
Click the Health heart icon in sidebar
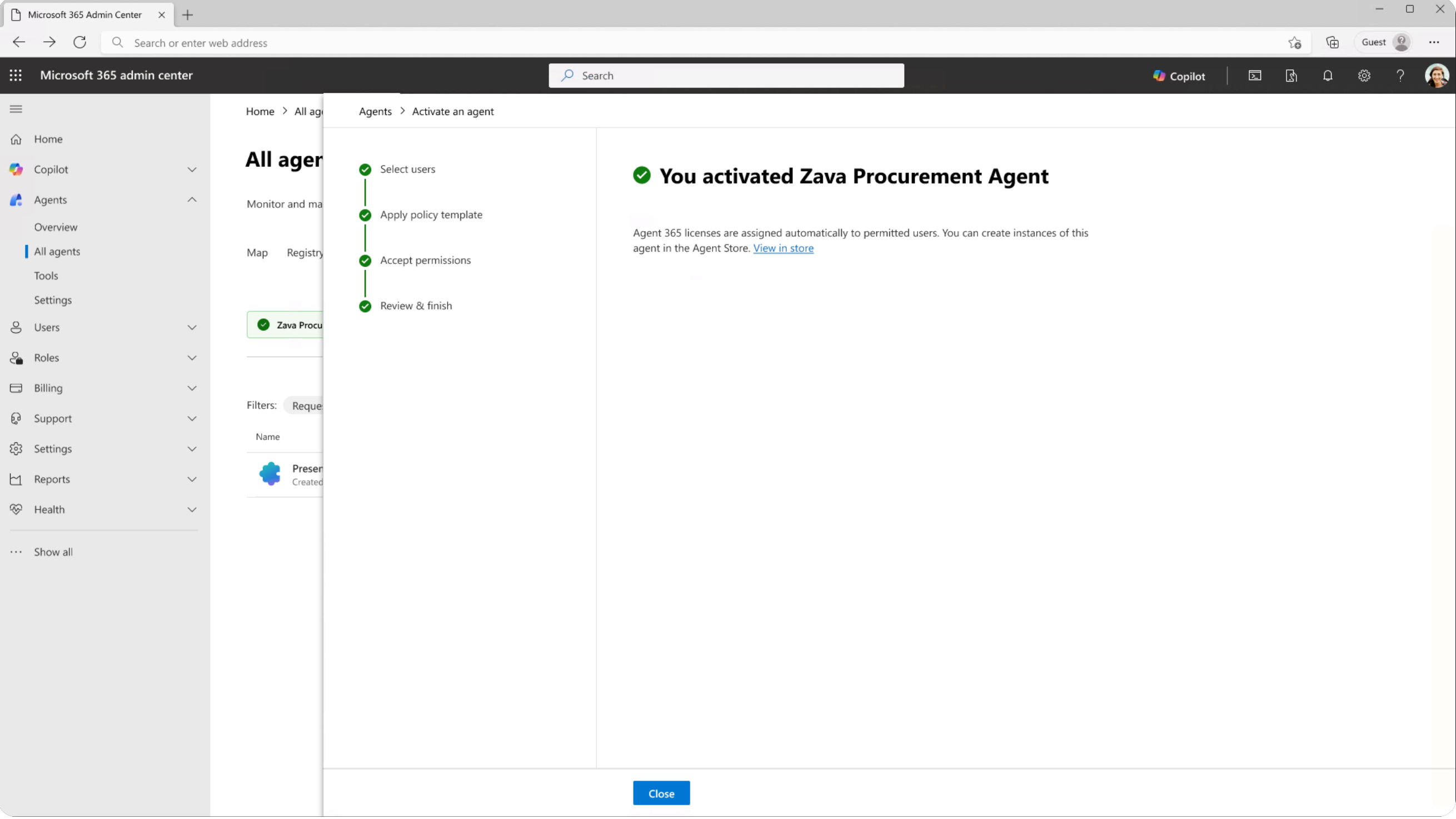16,510
